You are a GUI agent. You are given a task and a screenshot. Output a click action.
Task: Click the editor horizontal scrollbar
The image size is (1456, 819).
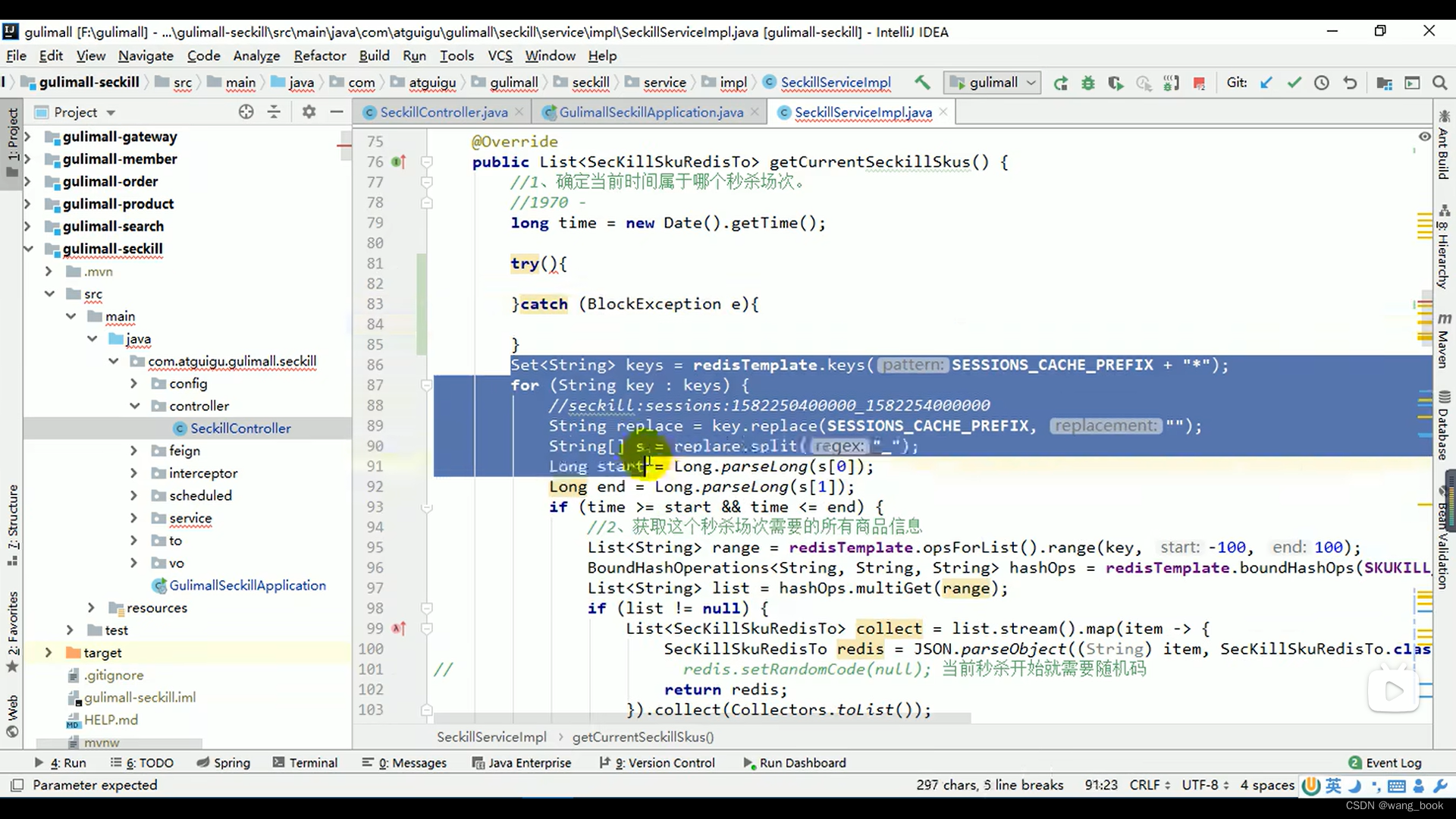[x=701, y=717]
